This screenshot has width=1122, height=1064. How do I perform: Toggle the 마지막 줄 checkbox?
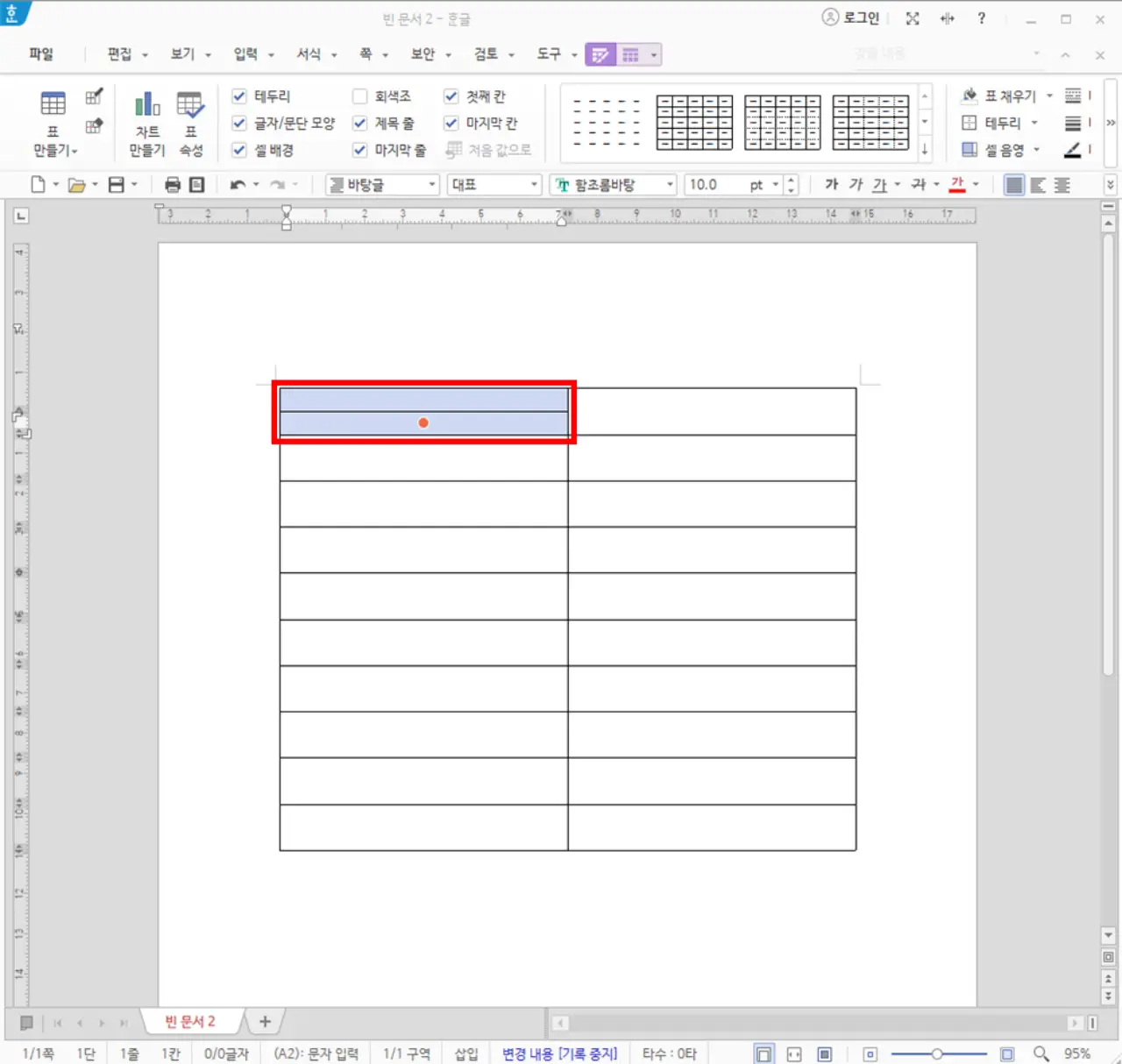coord(359,150)
